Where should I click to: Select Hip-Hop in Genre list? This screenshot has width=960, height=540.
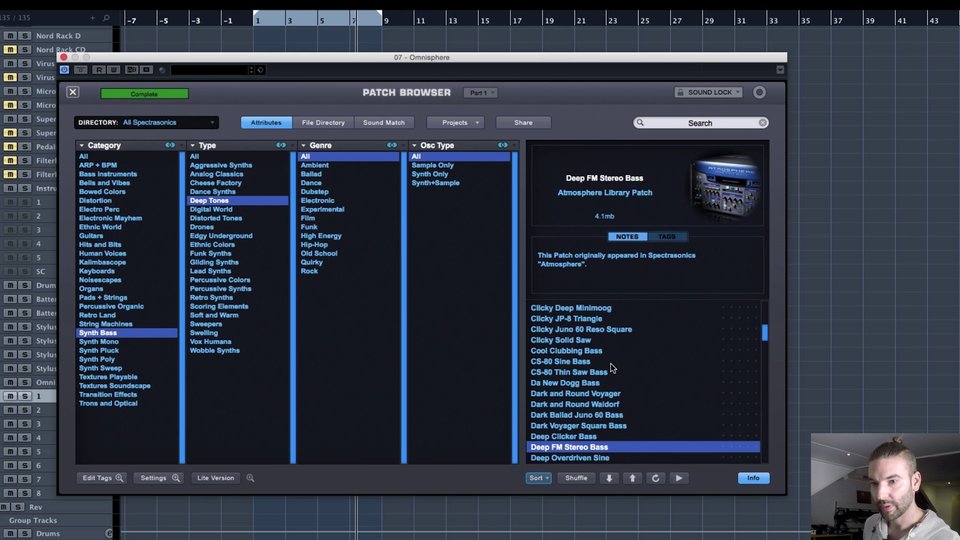(x=314, y=244)
